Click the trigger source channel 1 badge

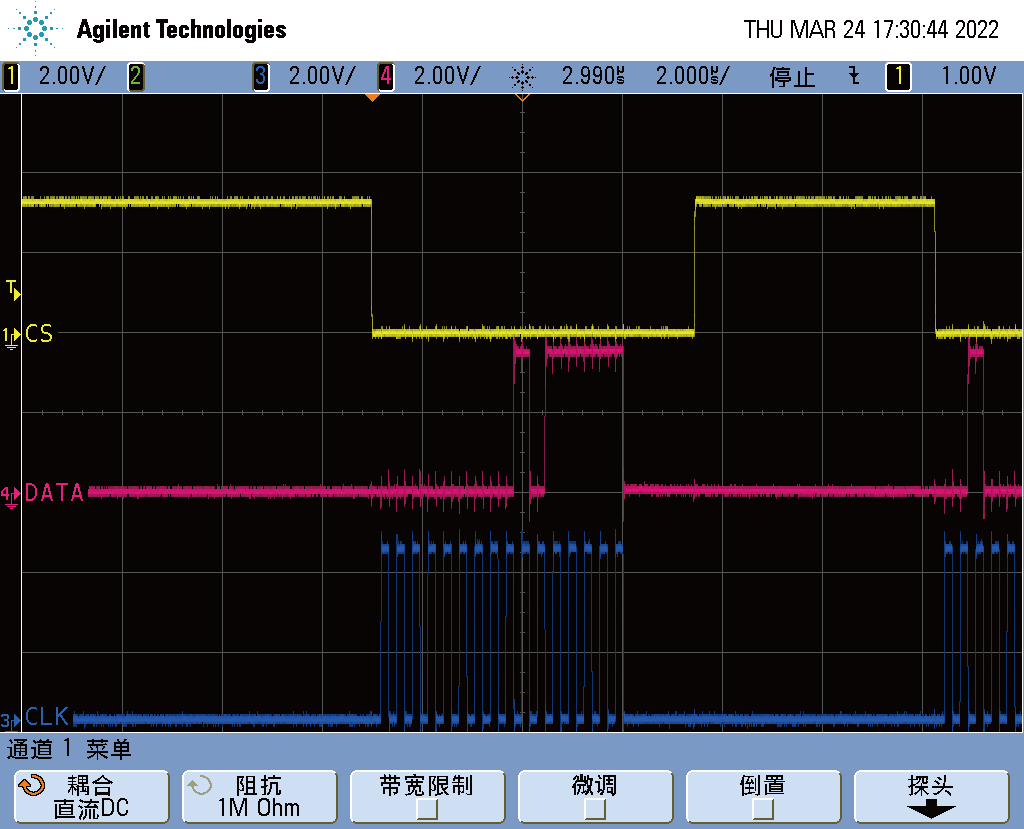click(x=898, y=76)
